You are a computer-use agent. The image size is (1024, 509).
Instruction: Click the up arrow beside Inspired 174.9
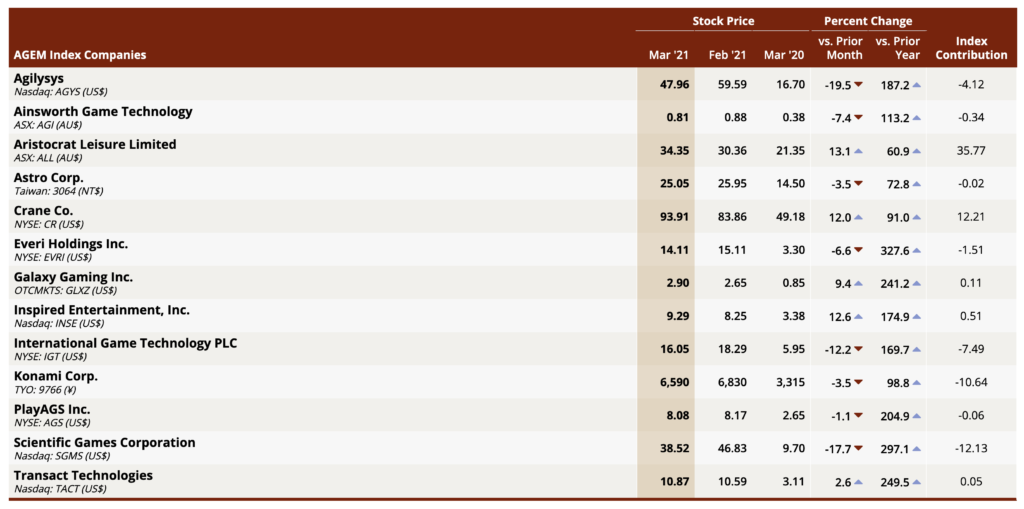[x=917, y=317]
